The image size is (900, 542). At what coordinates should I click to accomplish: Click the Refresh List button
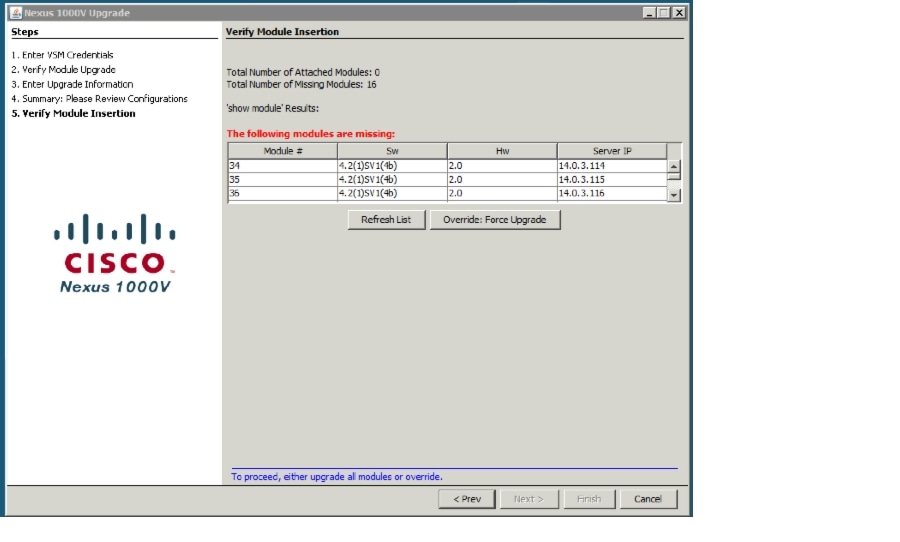(386, 219)
